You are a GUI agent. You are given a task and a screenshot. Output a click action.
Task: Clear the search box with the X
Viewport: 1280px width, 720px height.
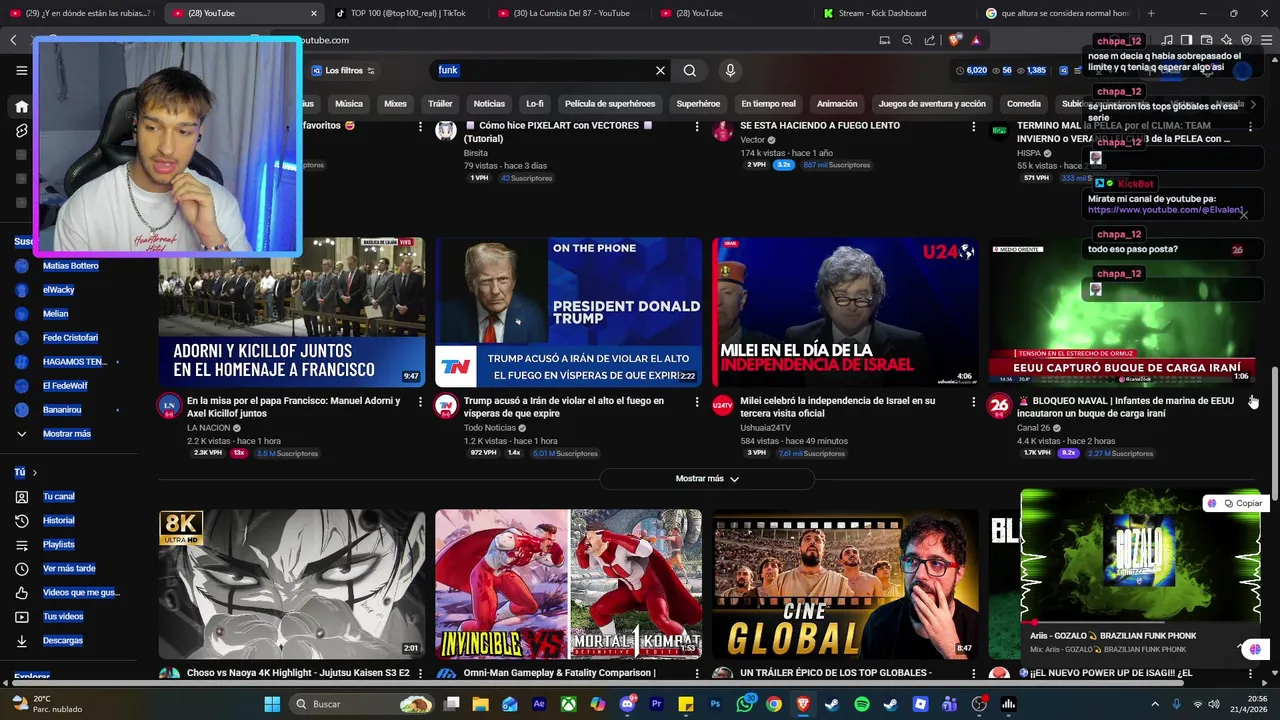(660, 70)
